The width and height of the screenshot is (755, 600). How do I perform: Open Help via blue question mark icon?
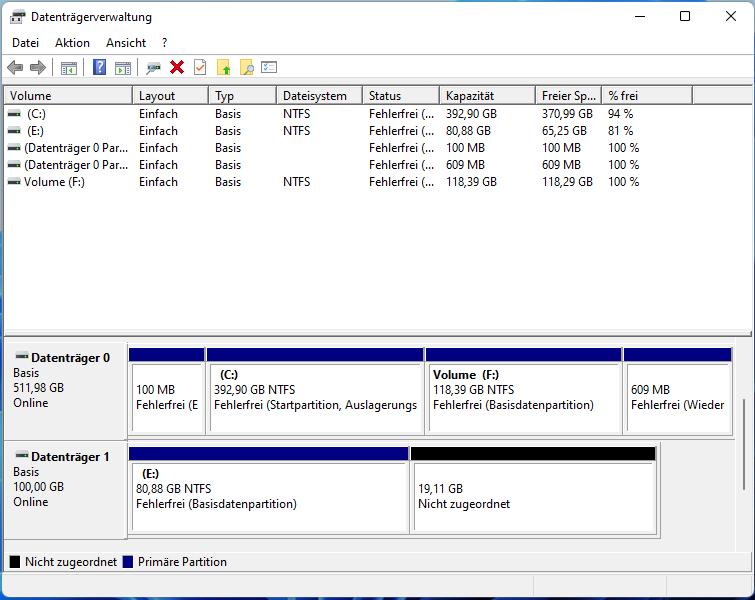click(99, 67)
